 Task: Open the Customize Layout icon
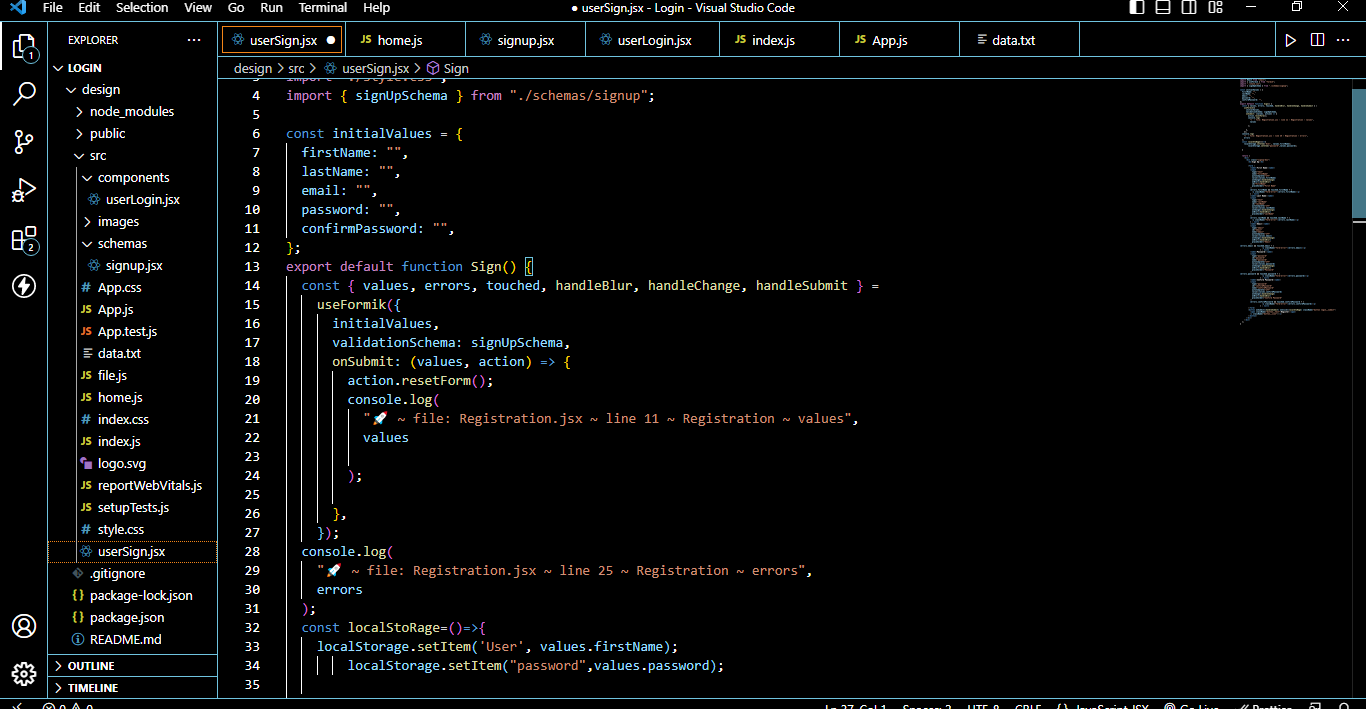pyautogui.click(x=1215, y=8)
